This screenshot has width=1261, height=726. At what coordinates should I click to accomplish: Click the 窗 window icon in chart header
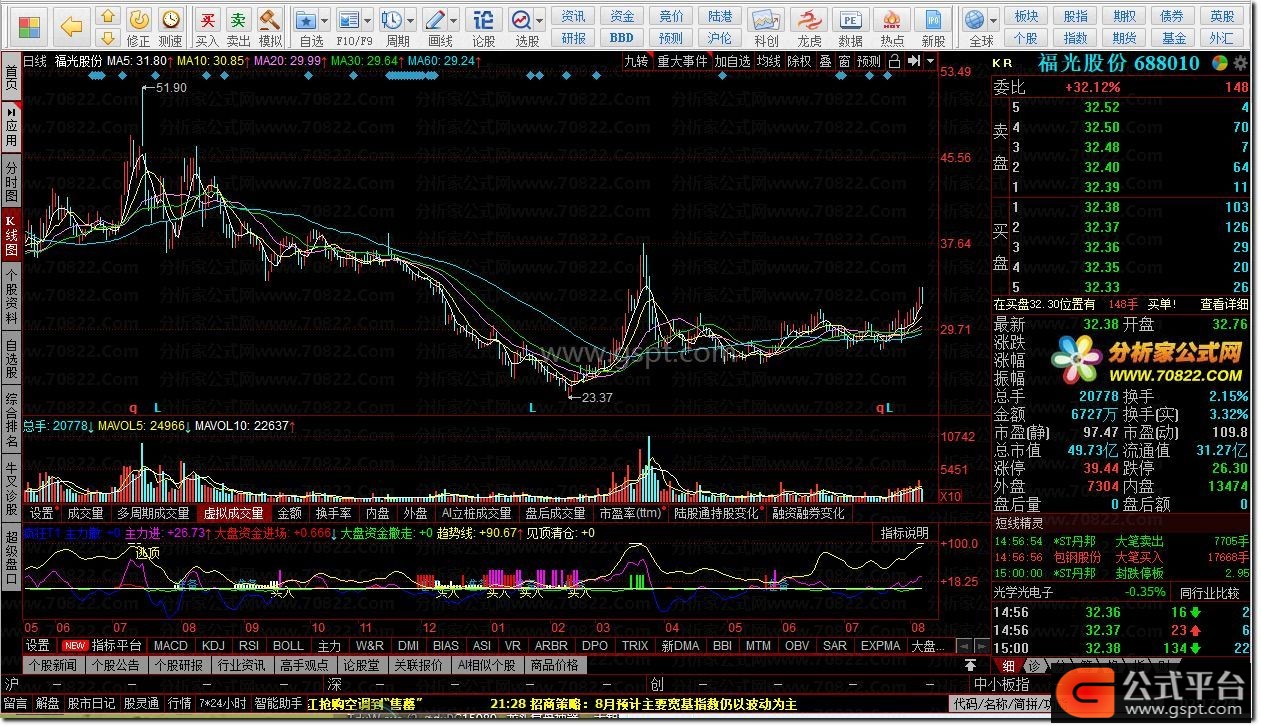coord(845,61)
